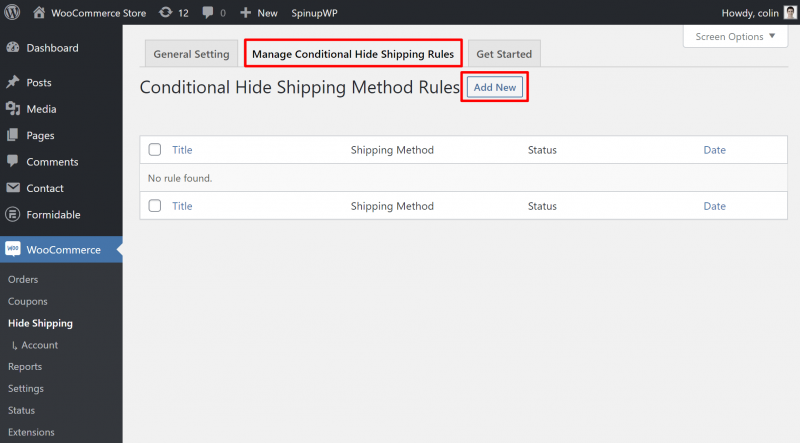Open Hide Shipping submenu item
This screenshot has width=800, height=443.
[x=40, y=323]
